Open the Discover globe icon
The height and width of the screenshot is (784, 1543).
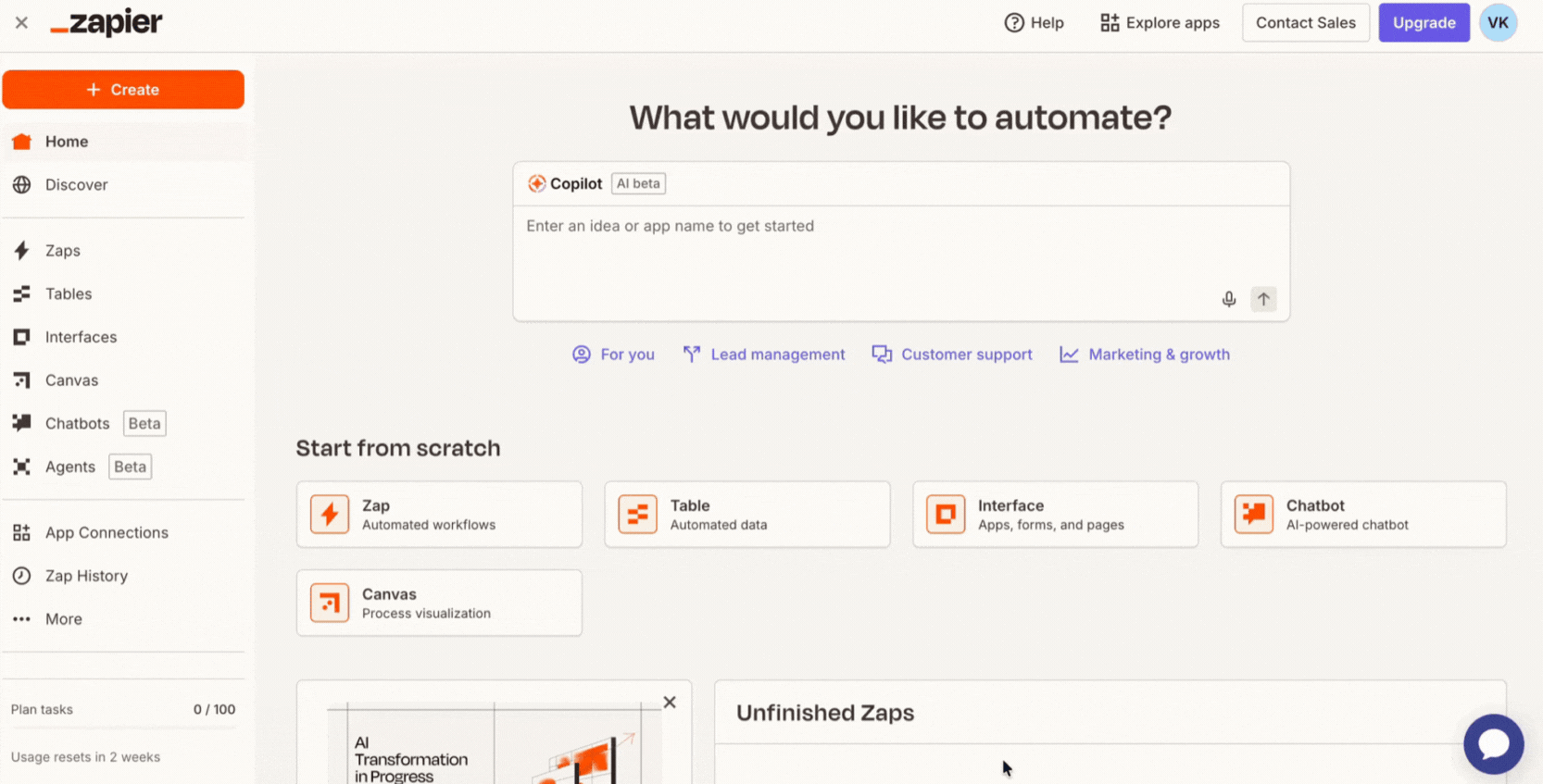[22, 185]
